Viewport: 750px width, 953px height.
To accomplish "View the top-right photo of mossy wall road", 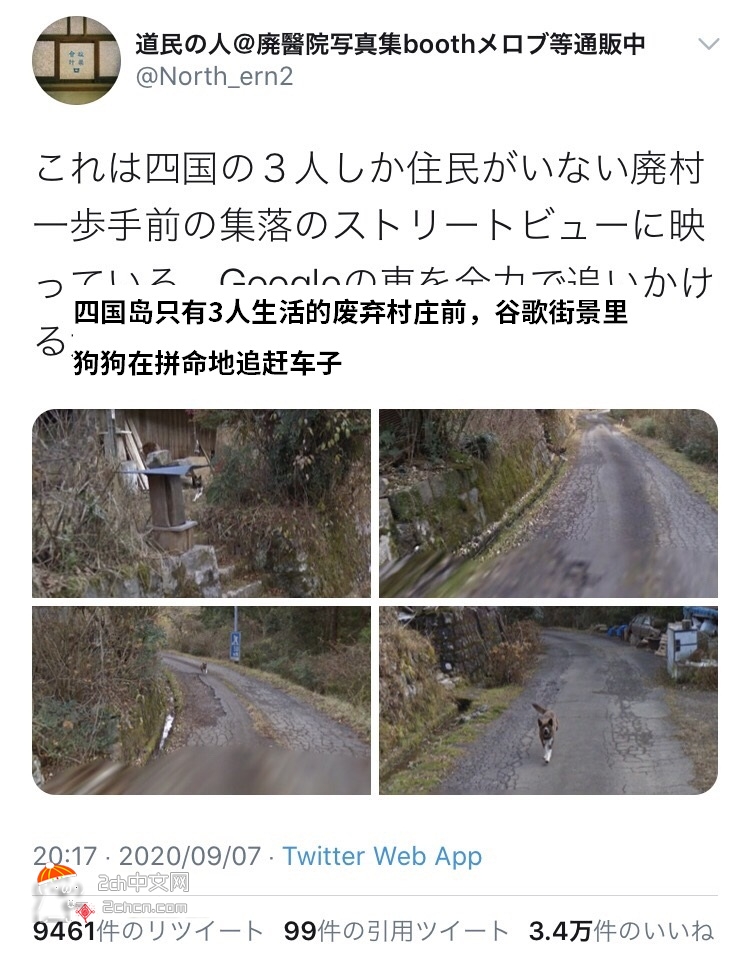I will pos(548,503).
